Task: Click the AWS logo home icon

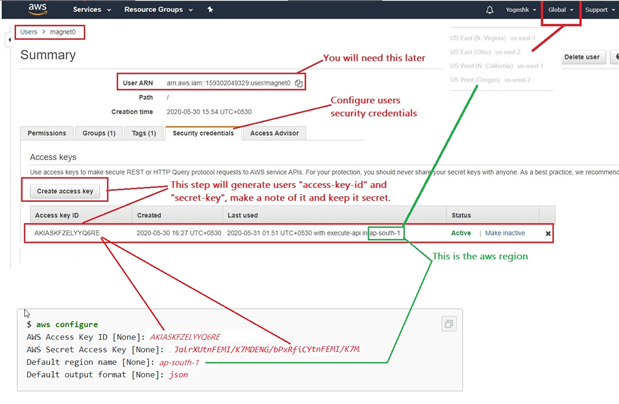Action: [x=38, y=9]
